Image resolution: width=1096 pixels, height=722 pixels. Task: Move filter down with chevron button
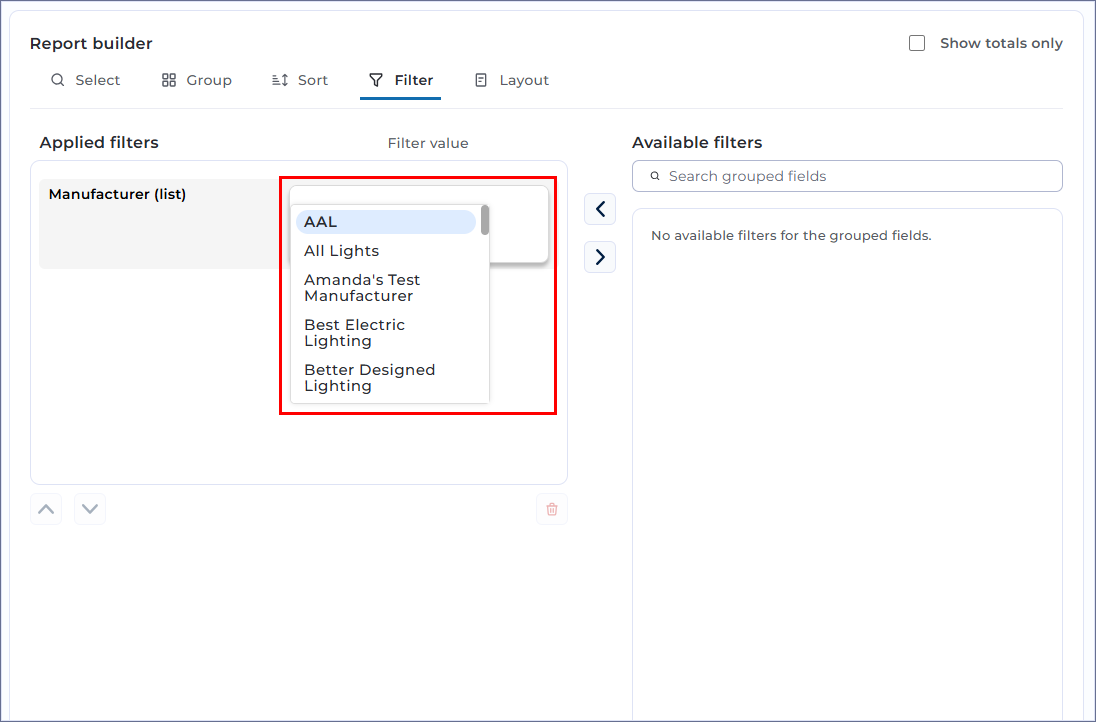pos(89,509)
